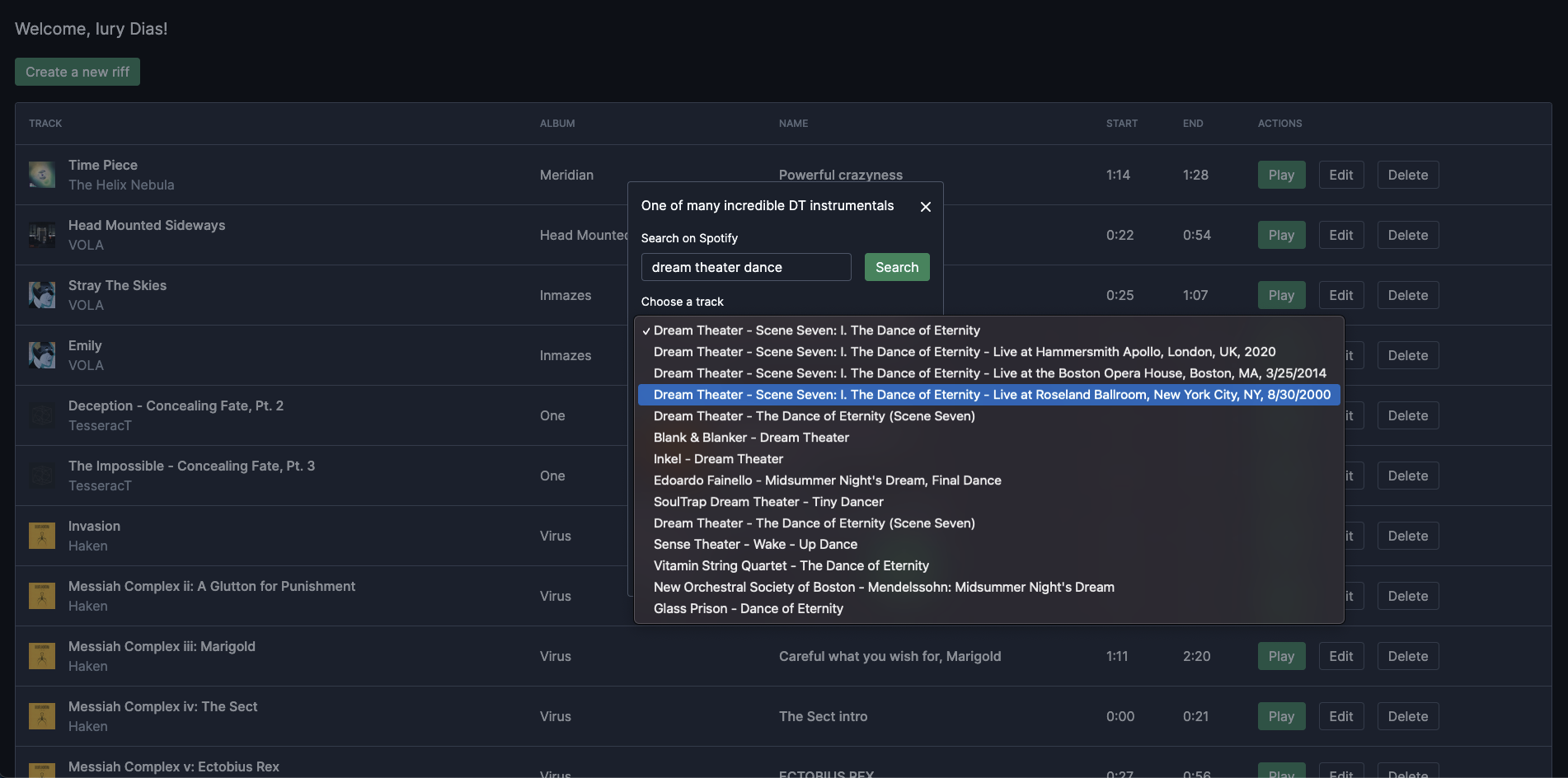Select 'Vitamin String Quartet - The Dance of Eternity'
Viewport: 1568px width, 778px height.
coord(989,566)
